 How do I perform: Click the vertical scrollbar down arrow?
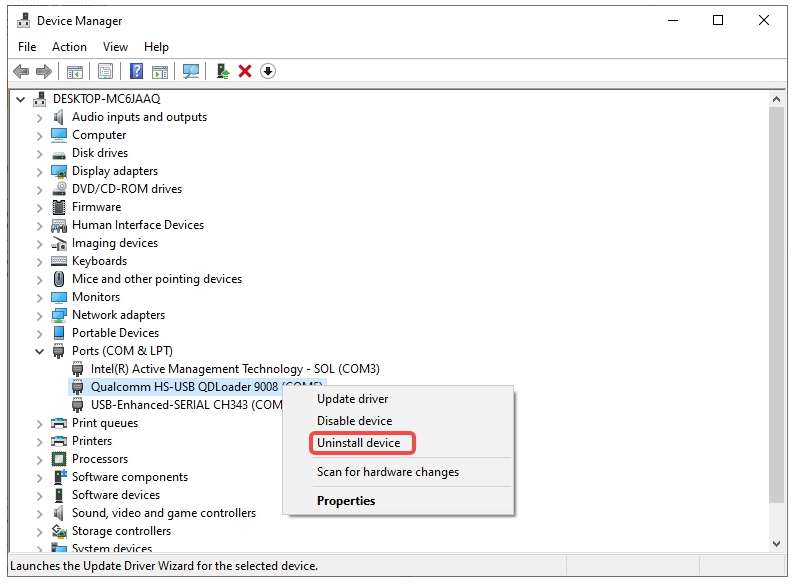click(776, 542)
